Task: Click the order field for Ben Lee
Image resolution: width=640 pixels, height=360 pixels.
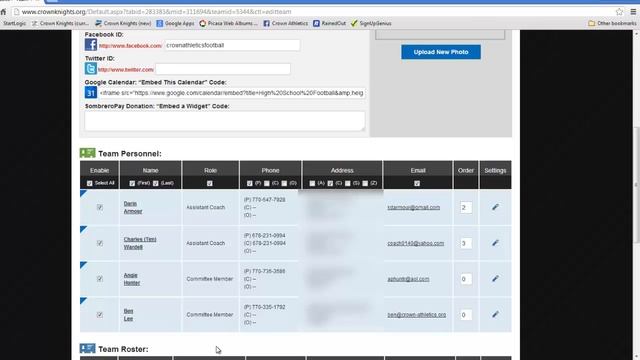Action: click(466, 315)
